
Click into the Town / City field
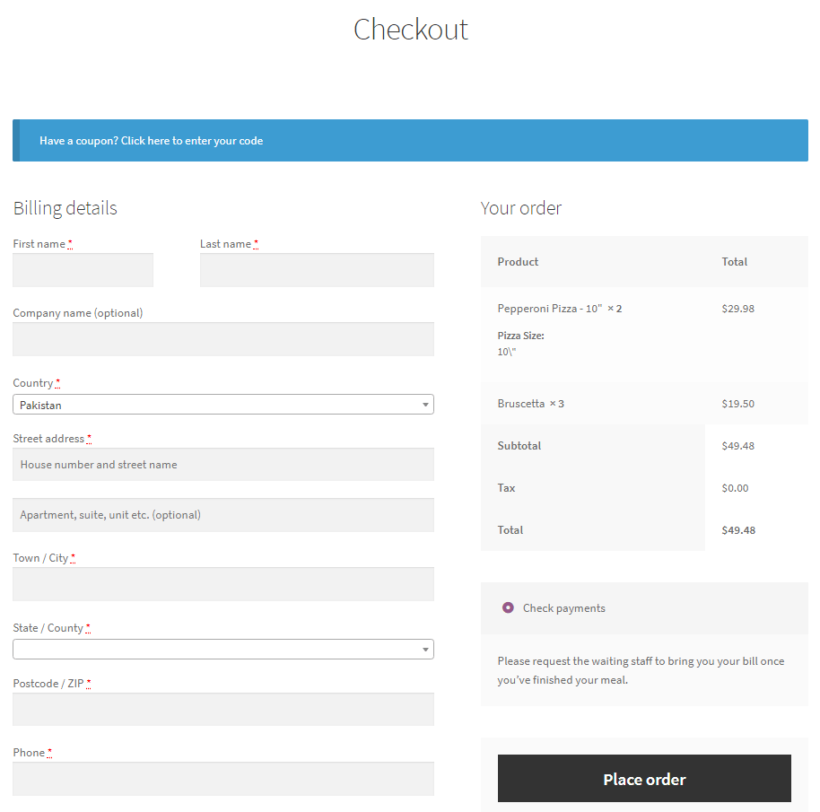point(222,584)
